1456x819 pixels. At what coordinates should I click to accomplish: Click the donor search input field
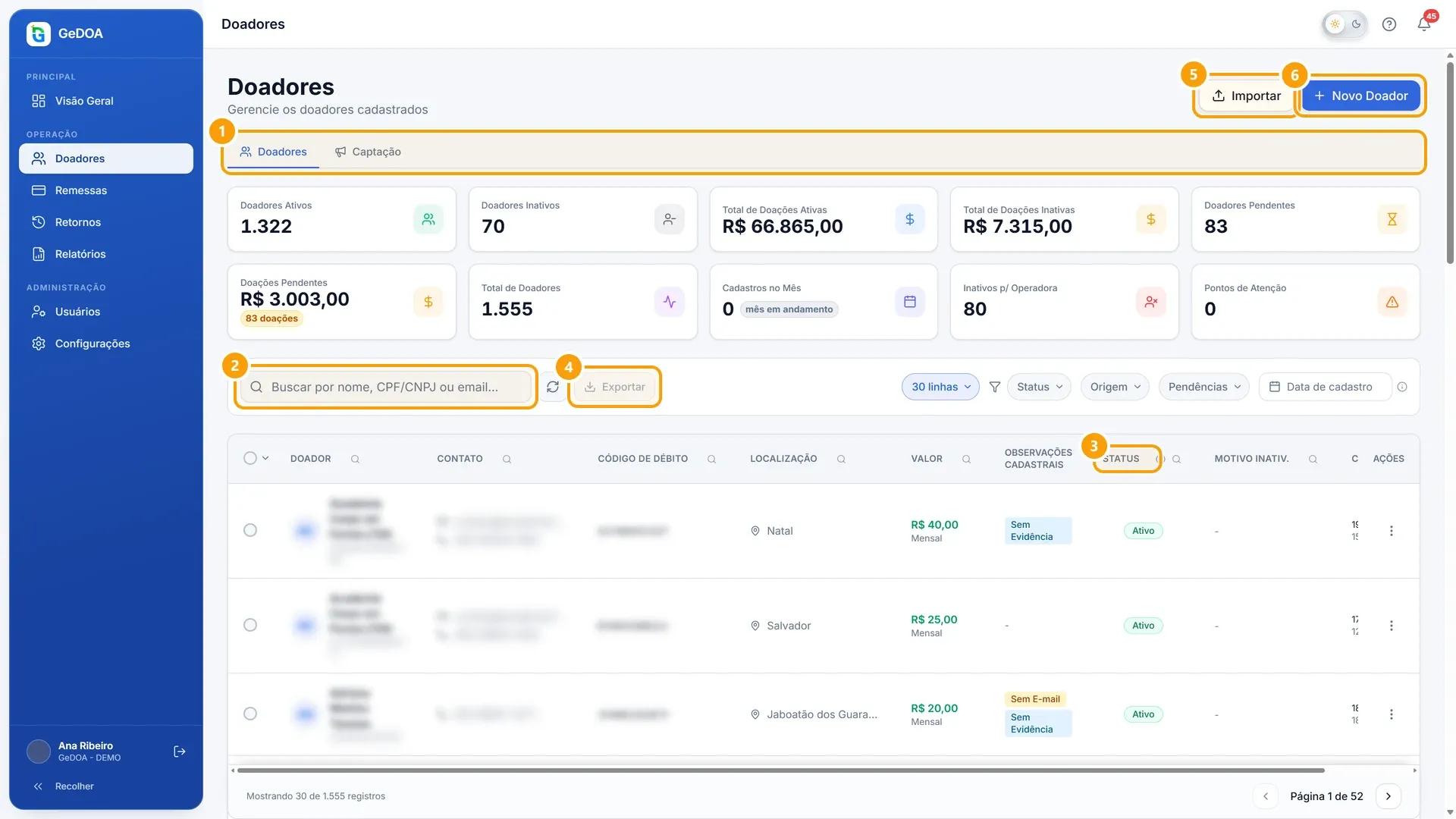tap(386, 387)
